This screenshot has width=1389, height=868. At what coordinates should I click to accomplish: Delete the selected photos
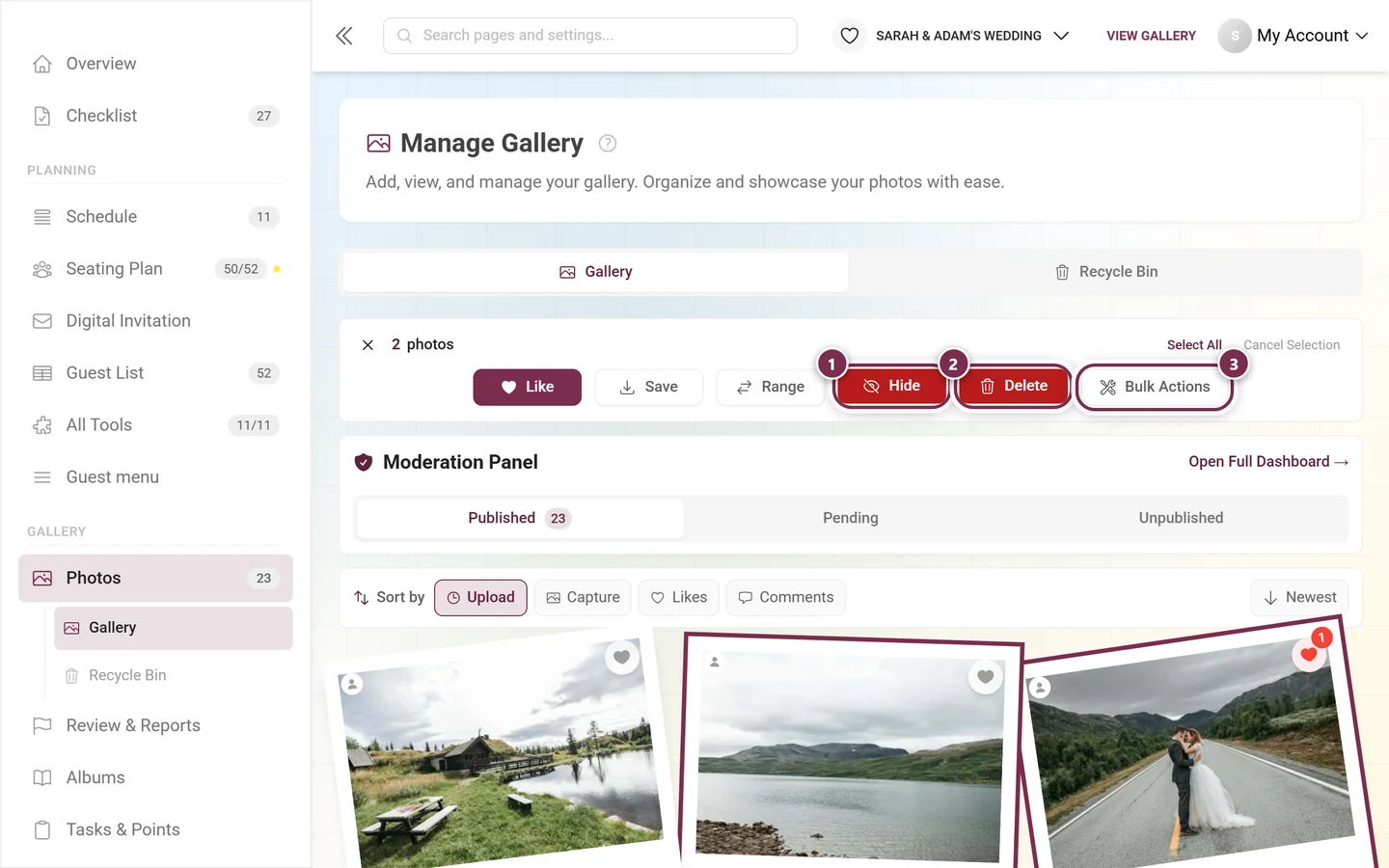pyautogui.click(x=1013, y=386)
